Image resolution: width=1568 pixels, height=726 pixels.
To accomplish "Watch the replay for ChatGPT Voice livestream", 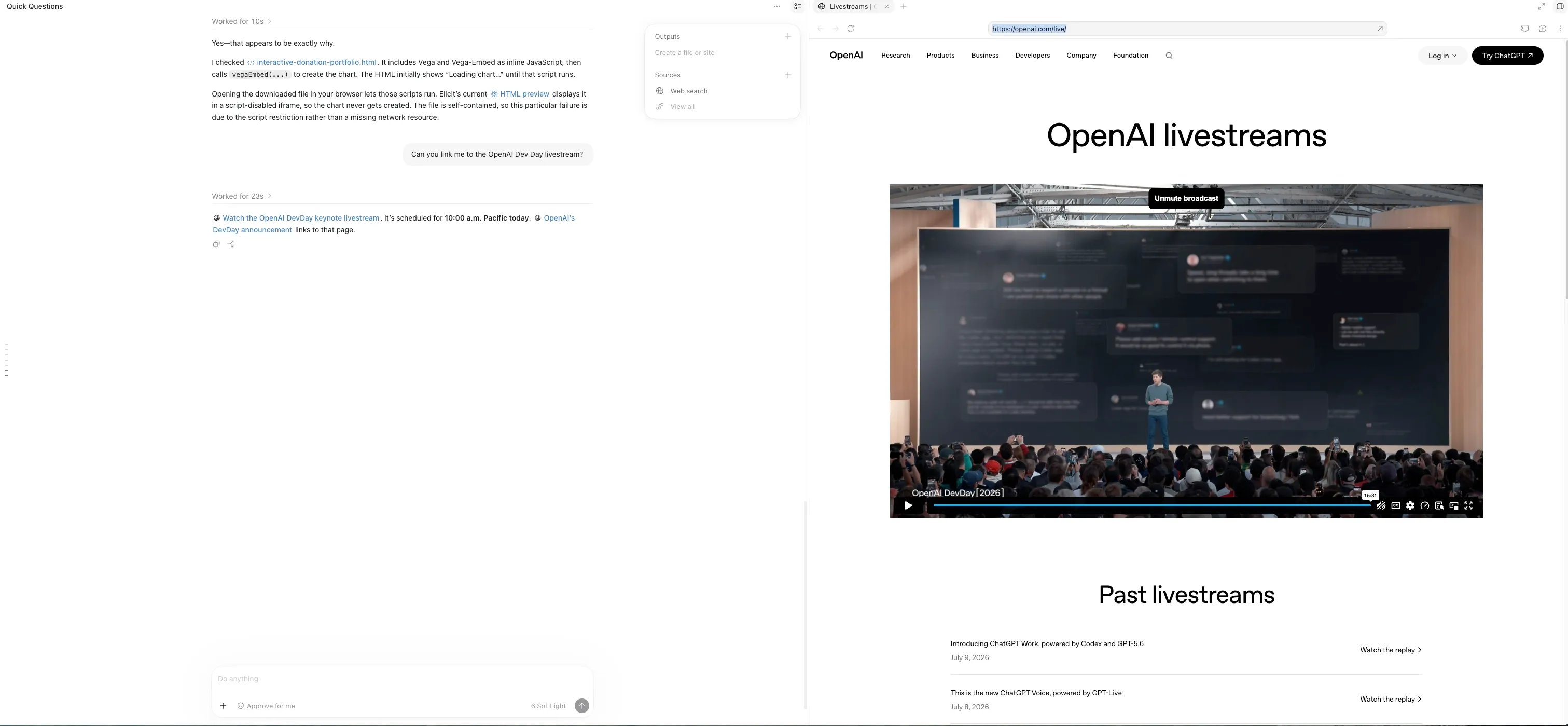I will 1390,699.
